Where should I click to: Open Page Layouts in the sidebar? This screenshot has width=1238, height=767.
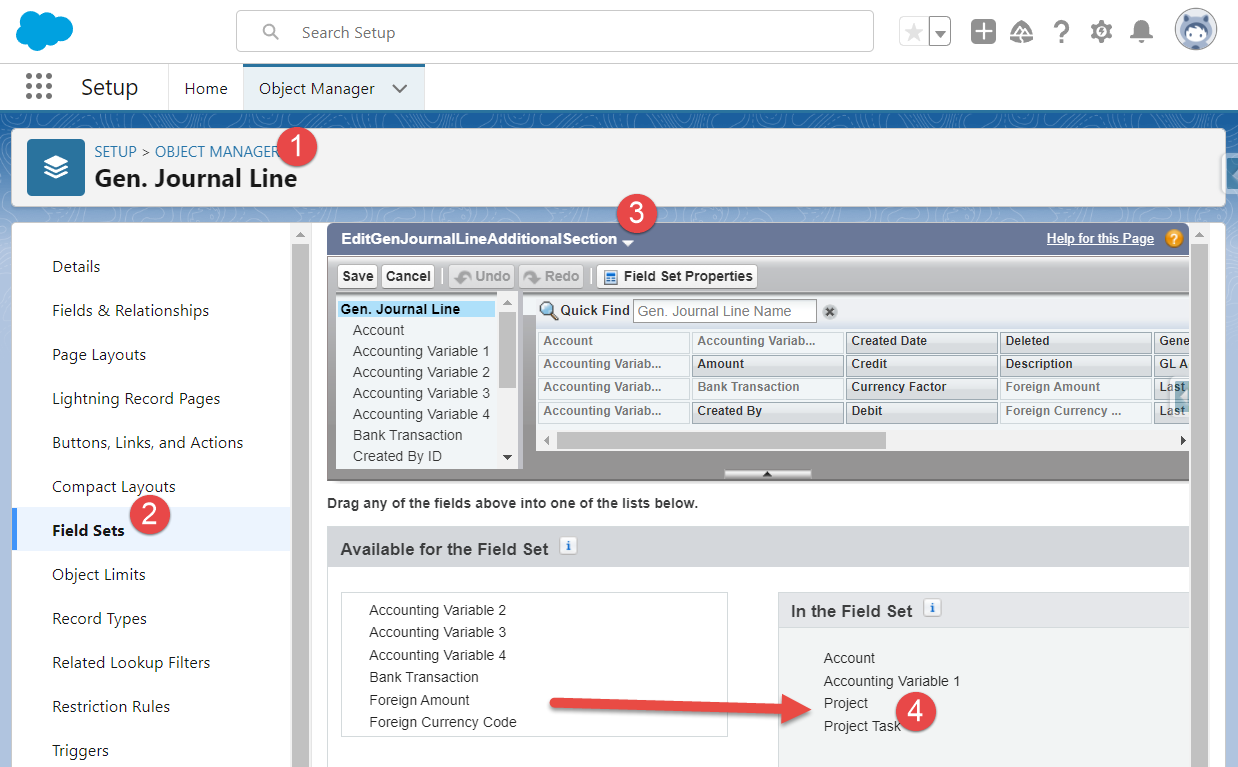click(99, 354)
